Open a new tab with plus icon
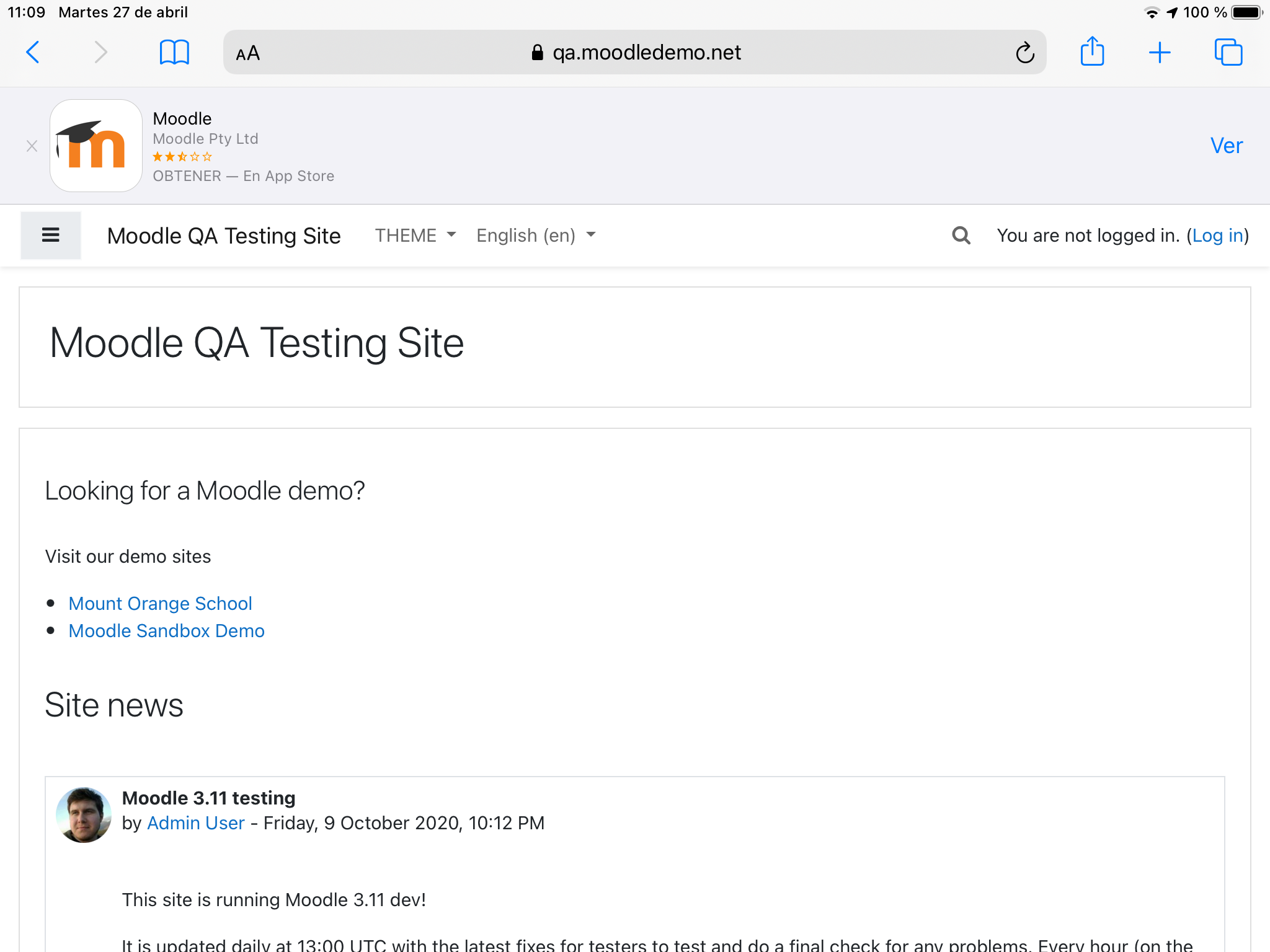The image size is (1270, 952). [x=1160, y=53]
